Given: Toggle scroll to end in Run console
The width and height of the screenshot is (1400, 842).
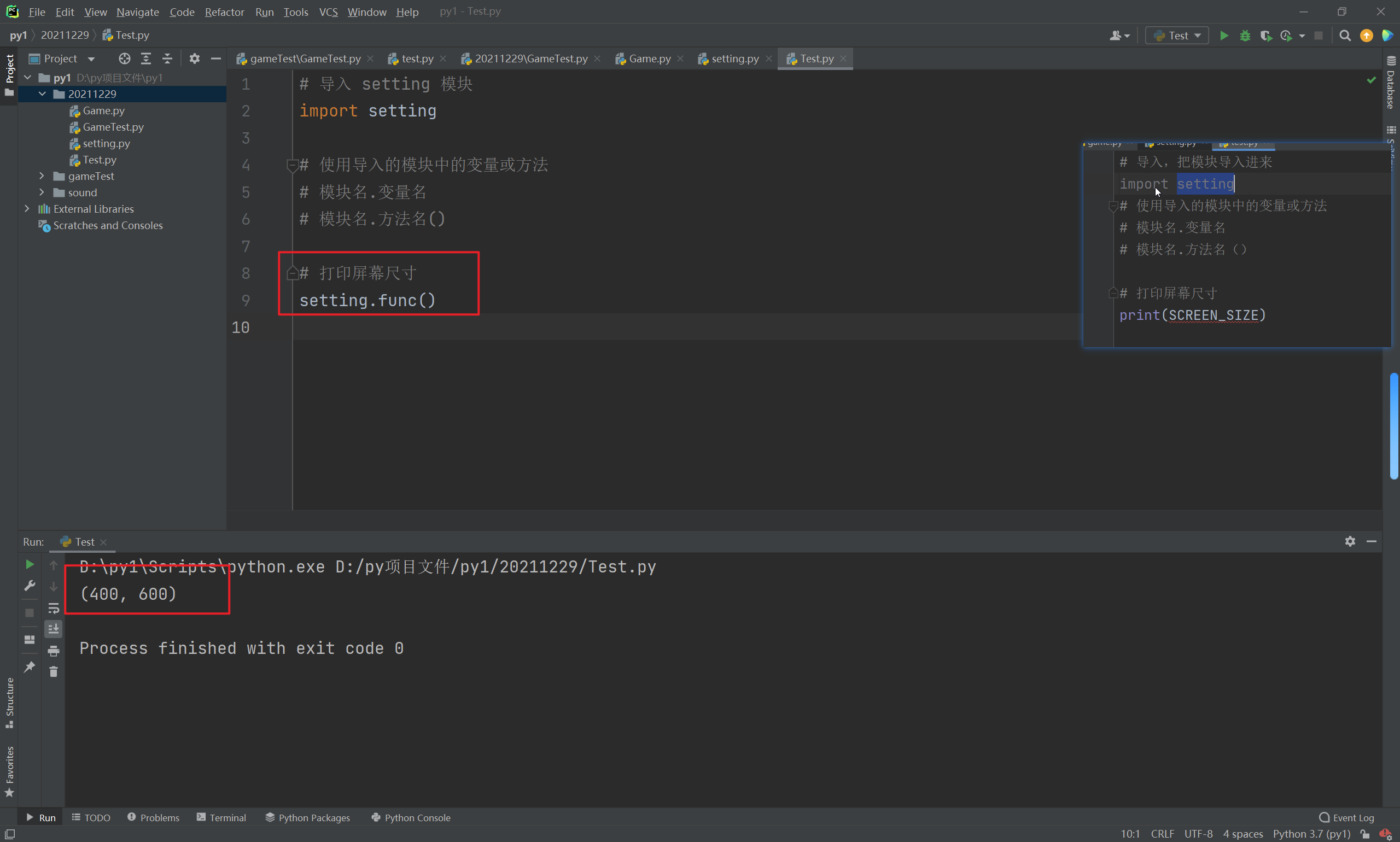Looking at the screenshot, I should [x=54, y=629].
